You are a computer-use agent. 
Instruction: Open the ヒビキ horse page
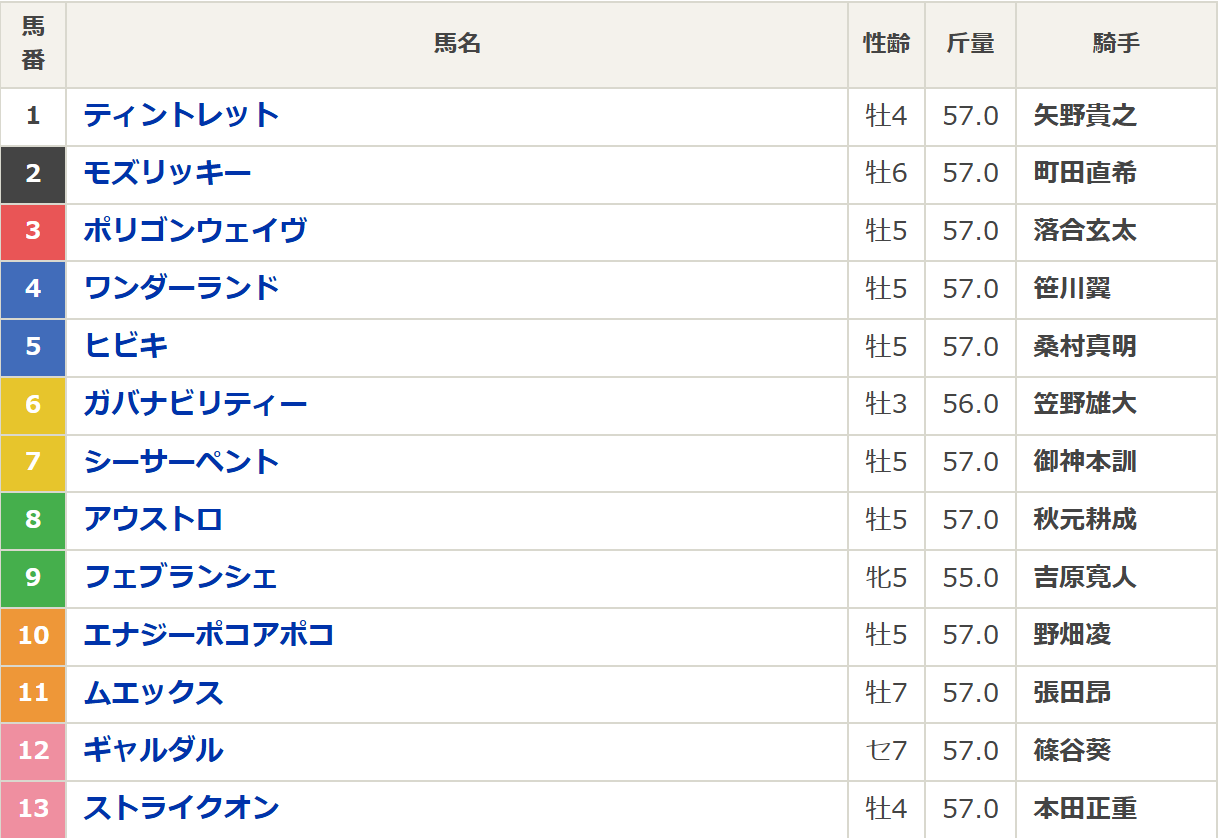pyautogui.click(x=126, y=346)
